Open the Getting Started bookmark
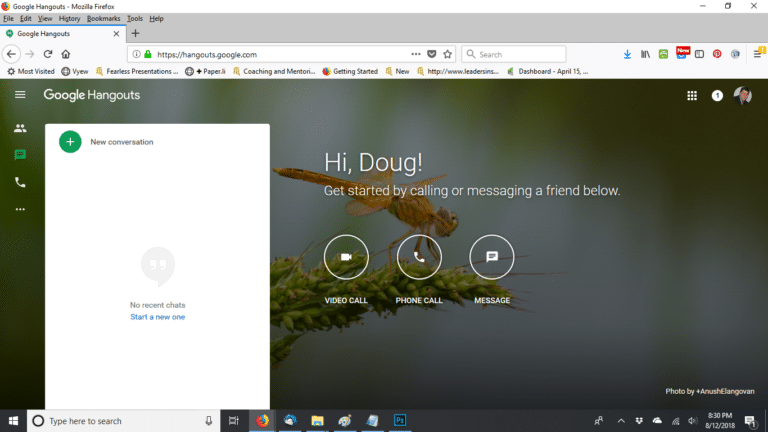The image size is (768, 432). (x=350, y=72)
